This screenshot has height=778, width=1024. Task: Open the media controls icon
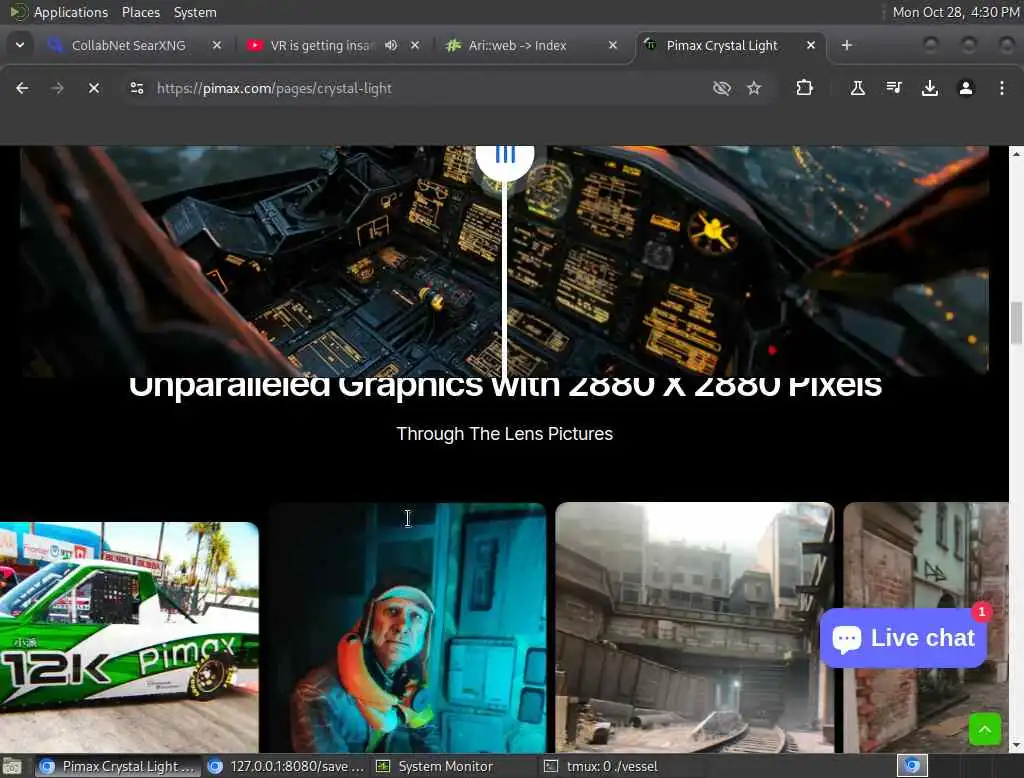pos(894,88)
